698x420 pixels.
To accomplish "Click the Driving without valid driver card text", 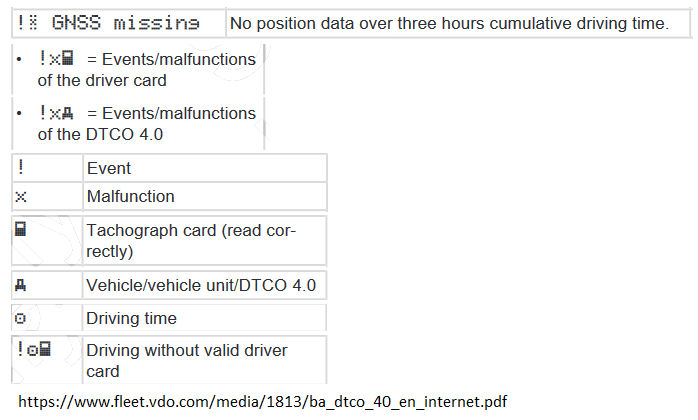I will point(187,360).
